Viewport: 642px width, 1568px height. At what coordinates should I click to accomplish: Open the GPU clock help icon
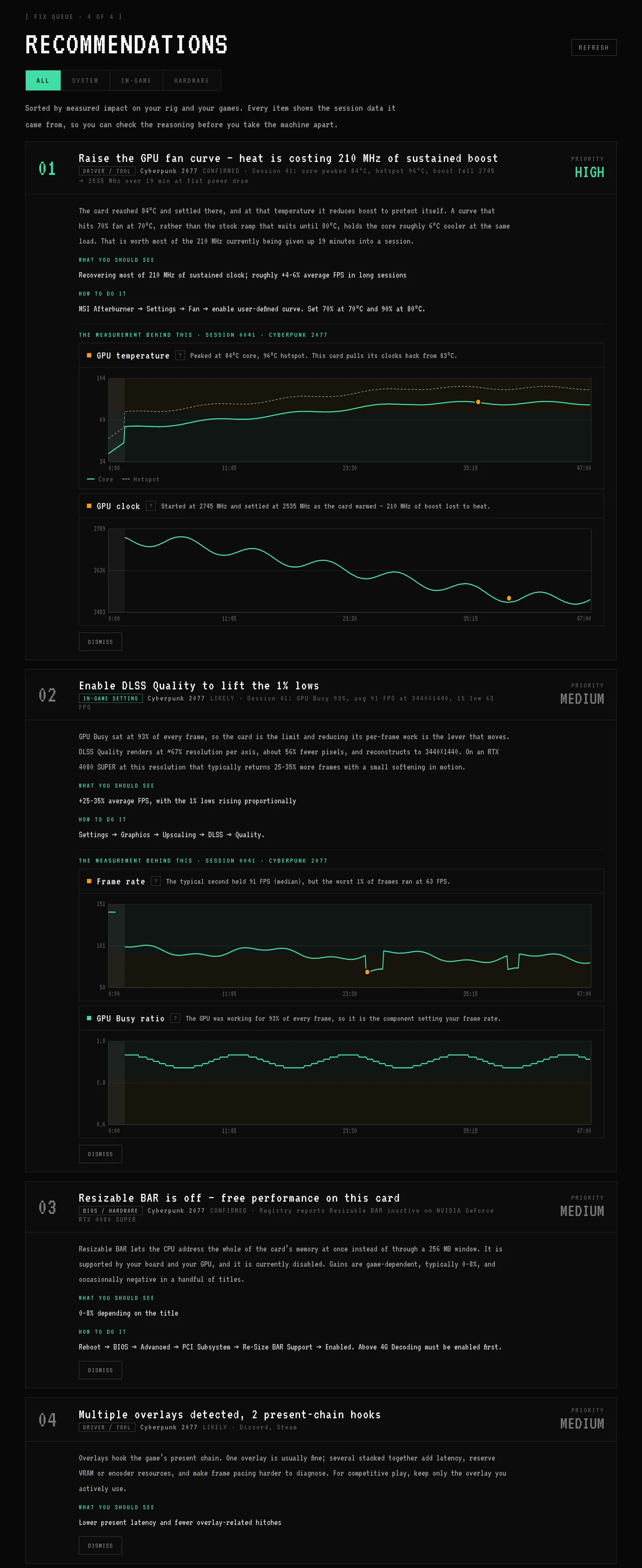coord(151,506)
